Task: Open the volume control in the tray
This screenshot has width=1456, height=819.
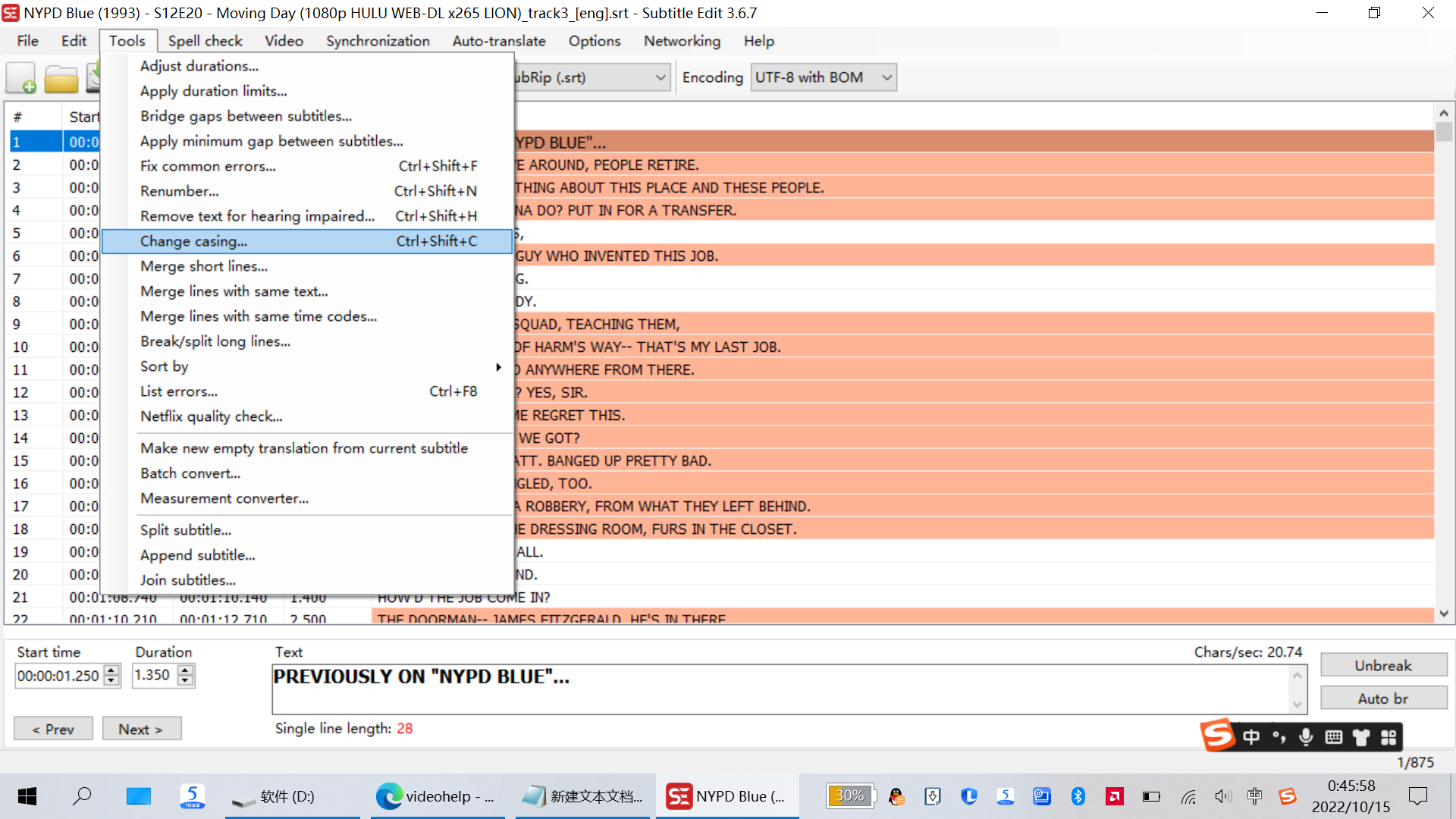Action: coord(1223,796)
